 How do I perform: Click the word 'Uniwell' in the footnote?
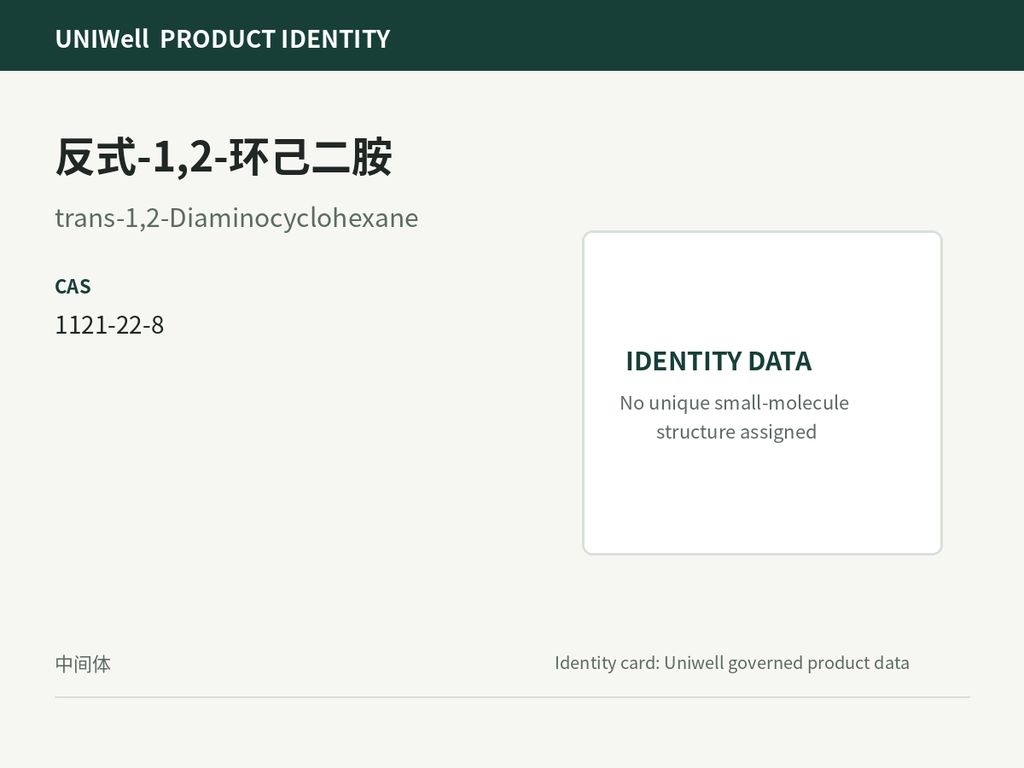pyautogui.click(x=693, y=663)
